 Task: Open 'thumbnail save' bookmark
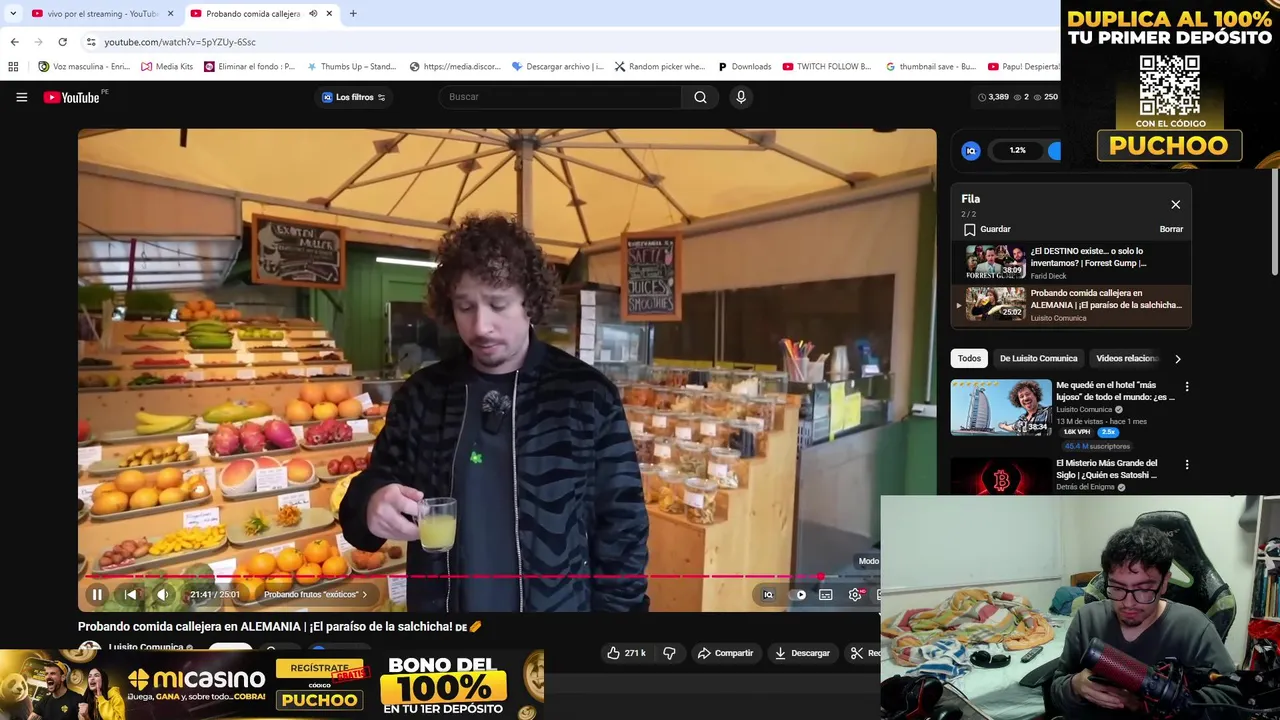click(x=931, y=67)
